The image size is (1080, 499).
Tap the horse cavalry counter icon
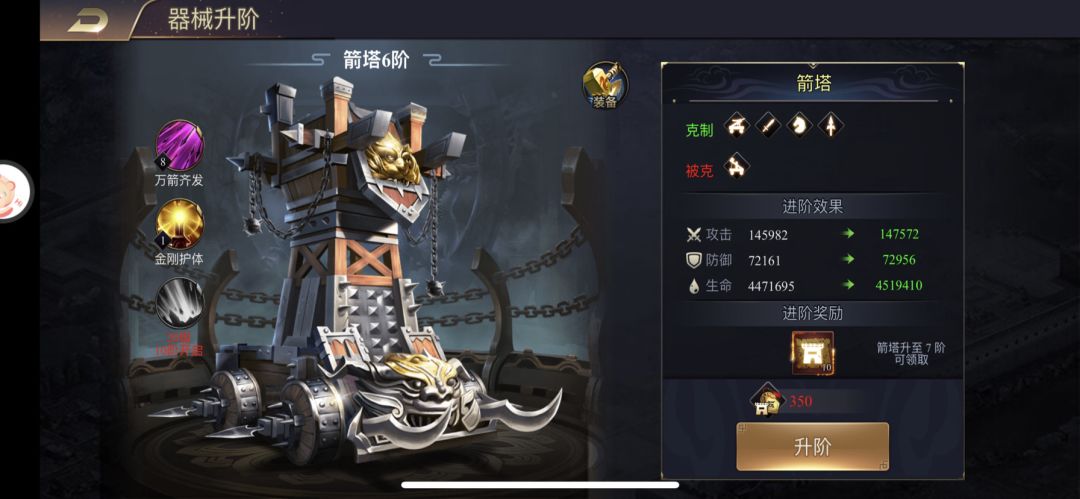pos(800,125)
